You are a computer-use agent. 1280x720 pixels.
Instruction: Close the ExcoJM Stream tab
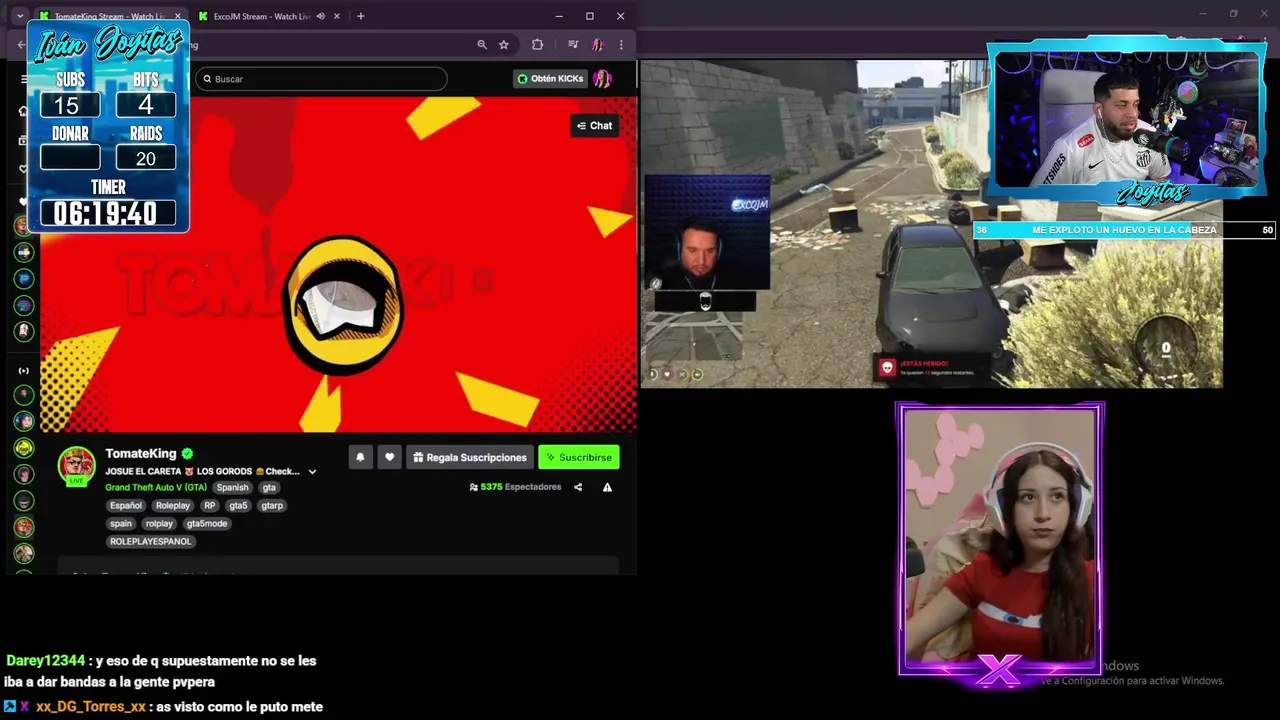point(337,16)
